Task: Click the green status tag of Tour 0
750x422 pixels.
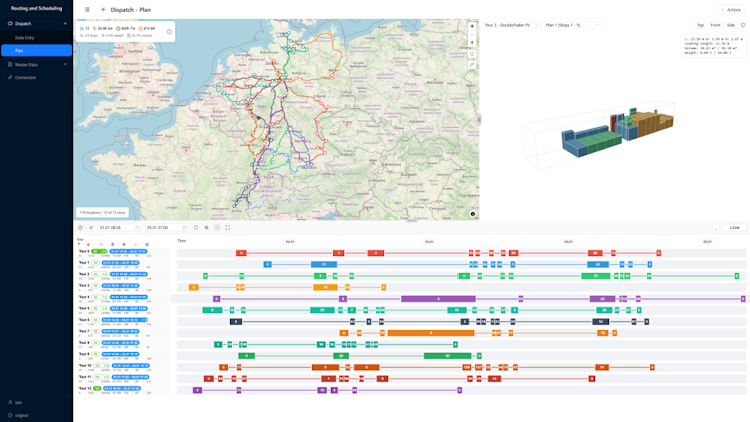Action: click(x=99, y=251)
